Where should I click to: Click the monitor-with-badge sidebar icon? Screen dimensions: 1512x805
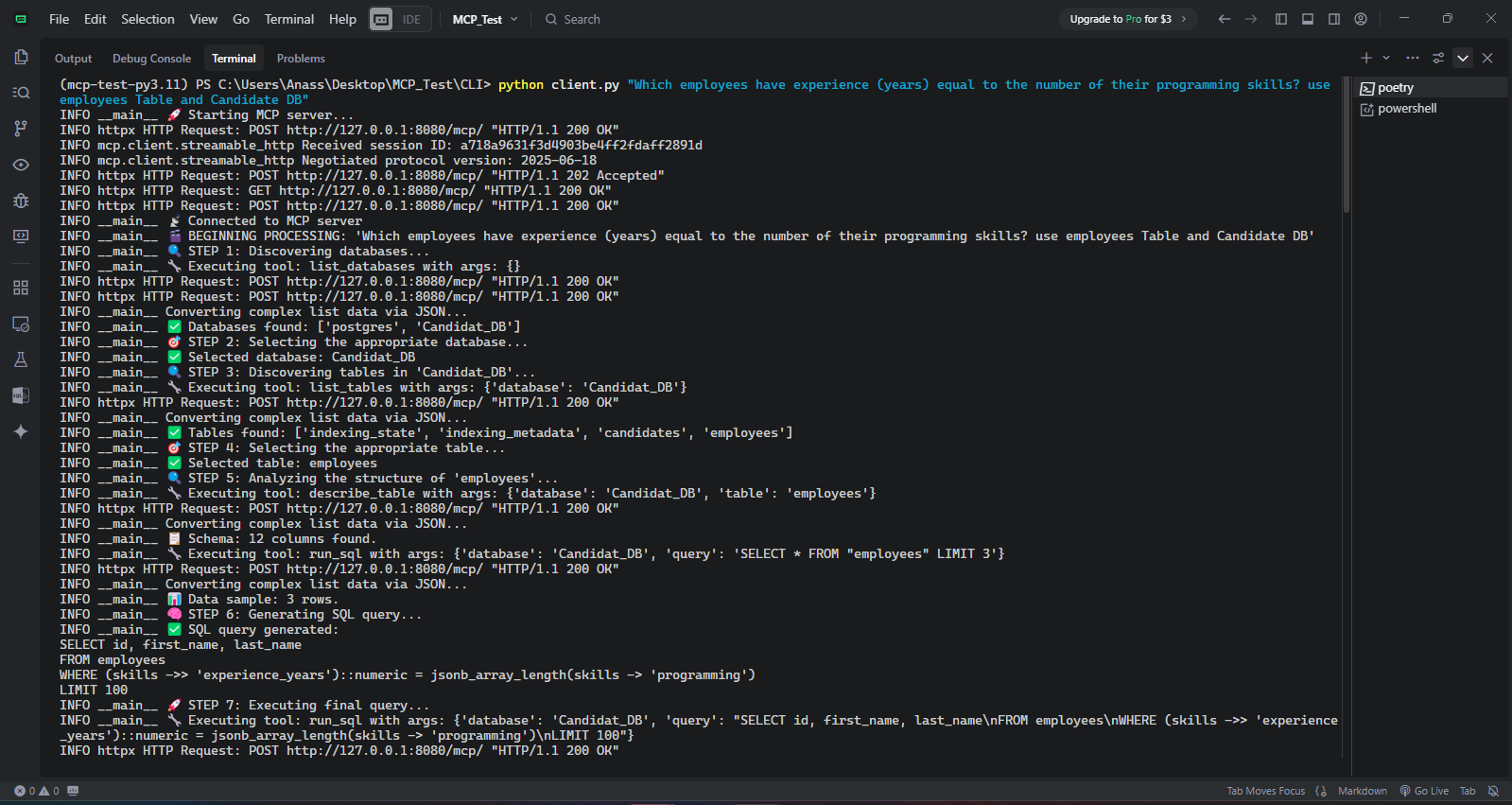(21, 324)
